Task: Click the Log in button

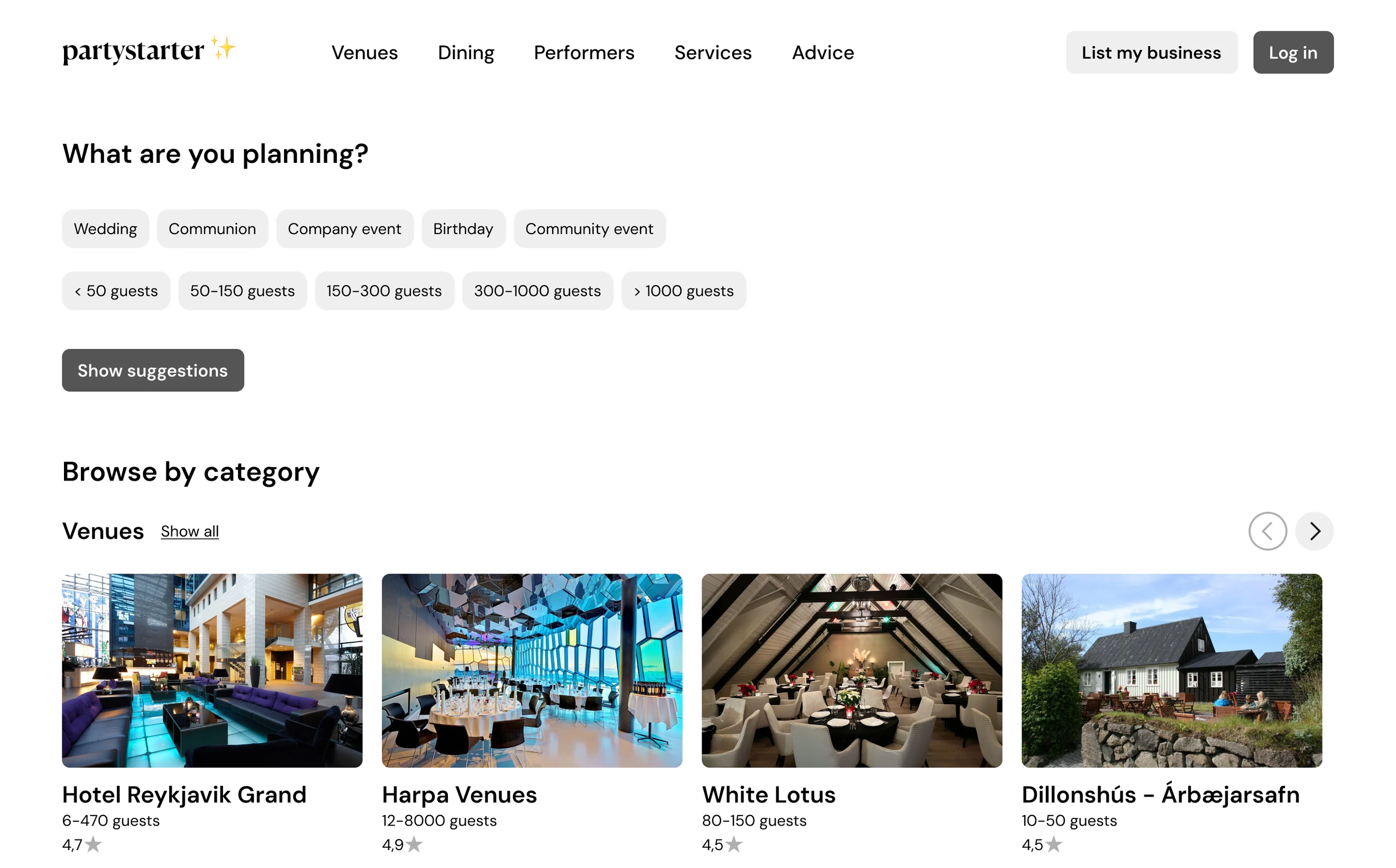Action: pos(1293,52)
